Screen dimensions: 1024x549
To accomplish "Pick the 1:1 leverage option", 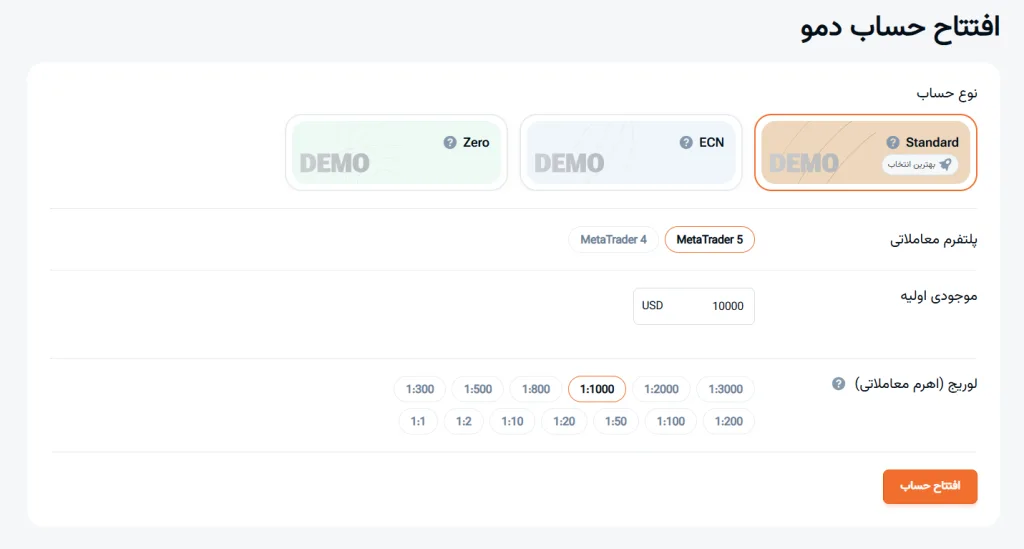I will coord(418,421).
